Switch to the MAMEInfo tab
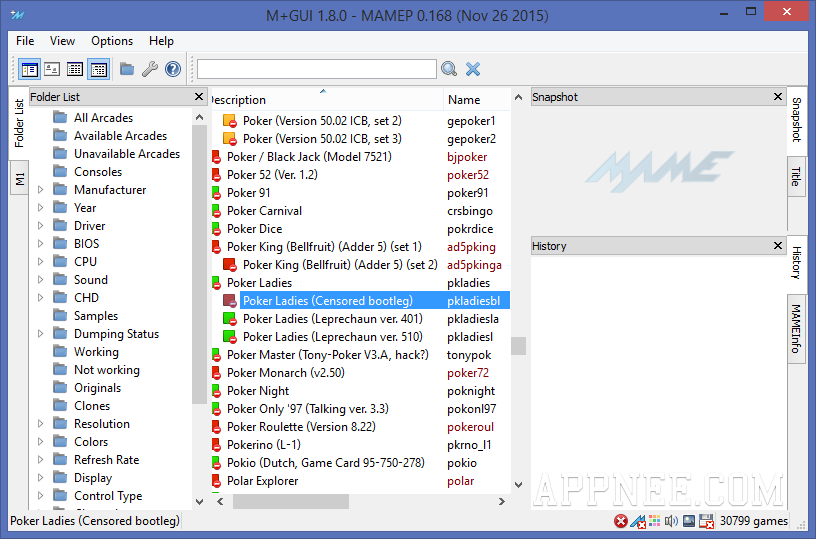This screenshot has height=539, width=816. pos(796,329)
